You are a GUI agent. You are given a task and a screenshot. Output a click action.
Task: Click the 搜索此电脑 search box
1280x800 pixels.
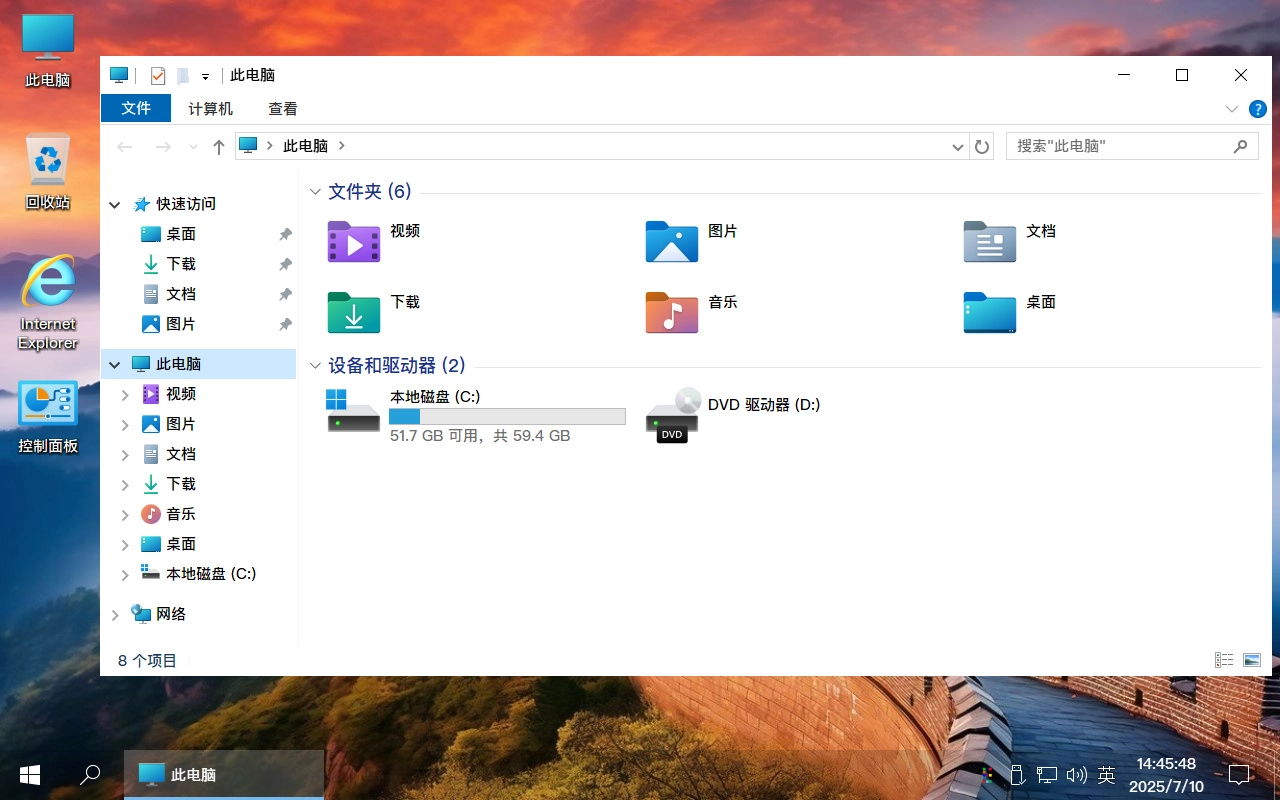[1120, 146]
